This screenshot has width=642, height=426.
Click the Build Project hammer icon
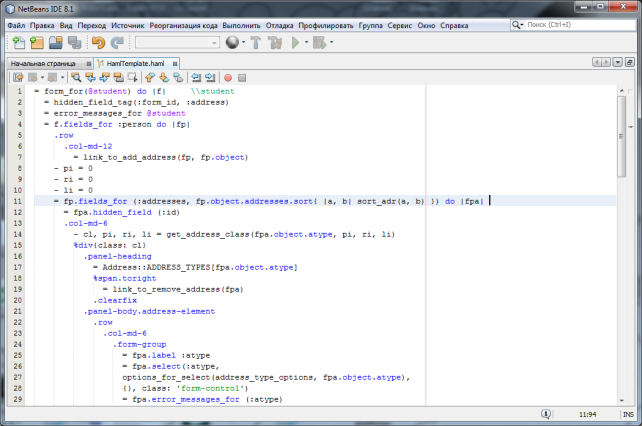(256, 43)
